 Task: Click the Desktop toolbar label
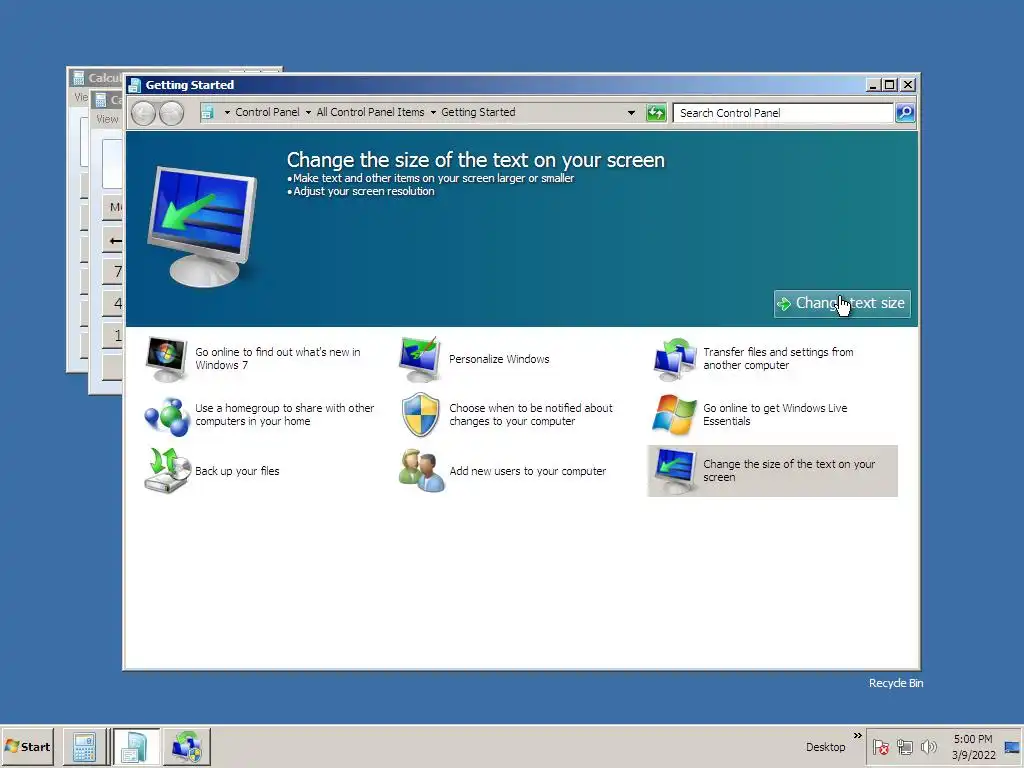coord(825,747)
